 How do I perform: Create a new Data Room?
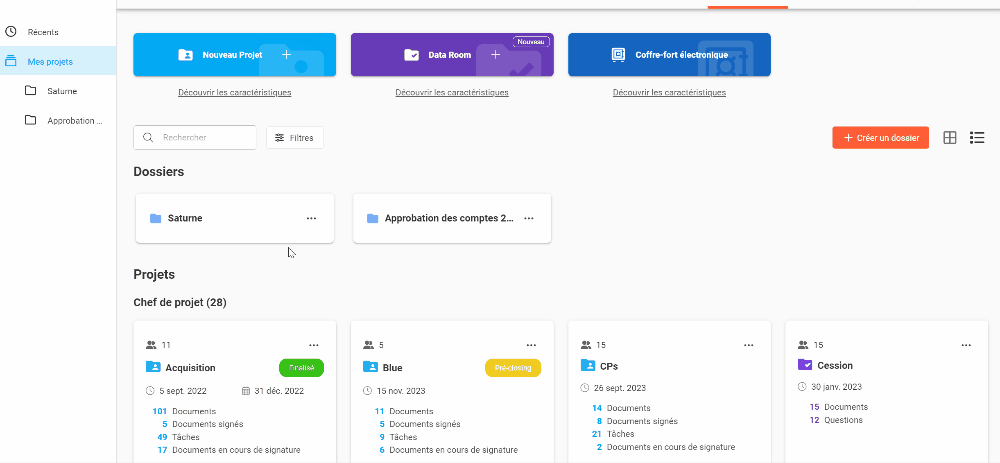452,55
